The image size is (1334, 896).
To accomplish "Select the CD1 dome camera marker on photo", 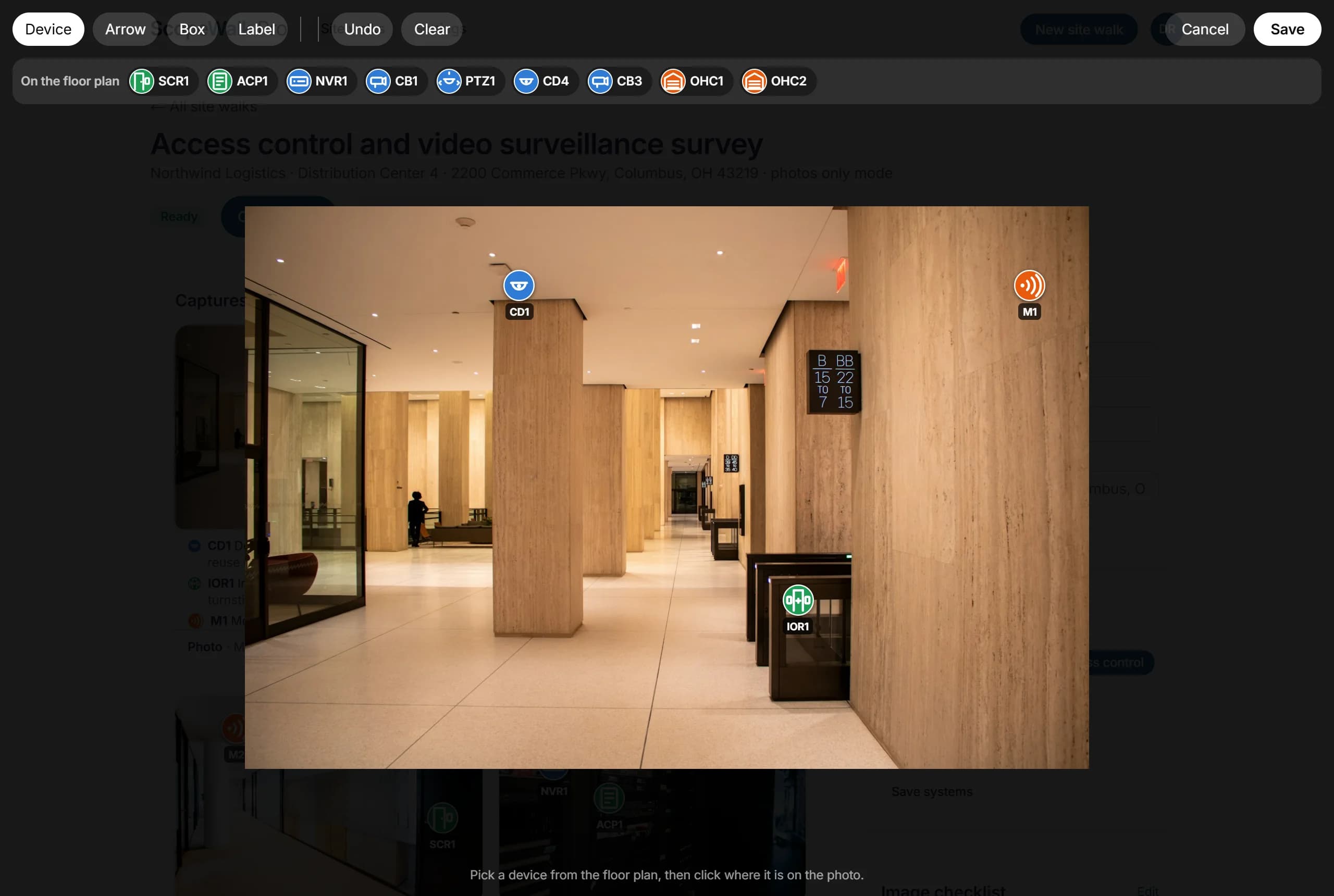I will tap(519, 285).
